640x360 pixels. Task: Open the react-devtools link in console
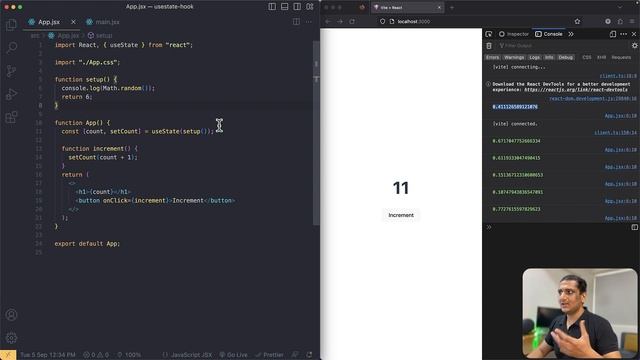point(576,90)
